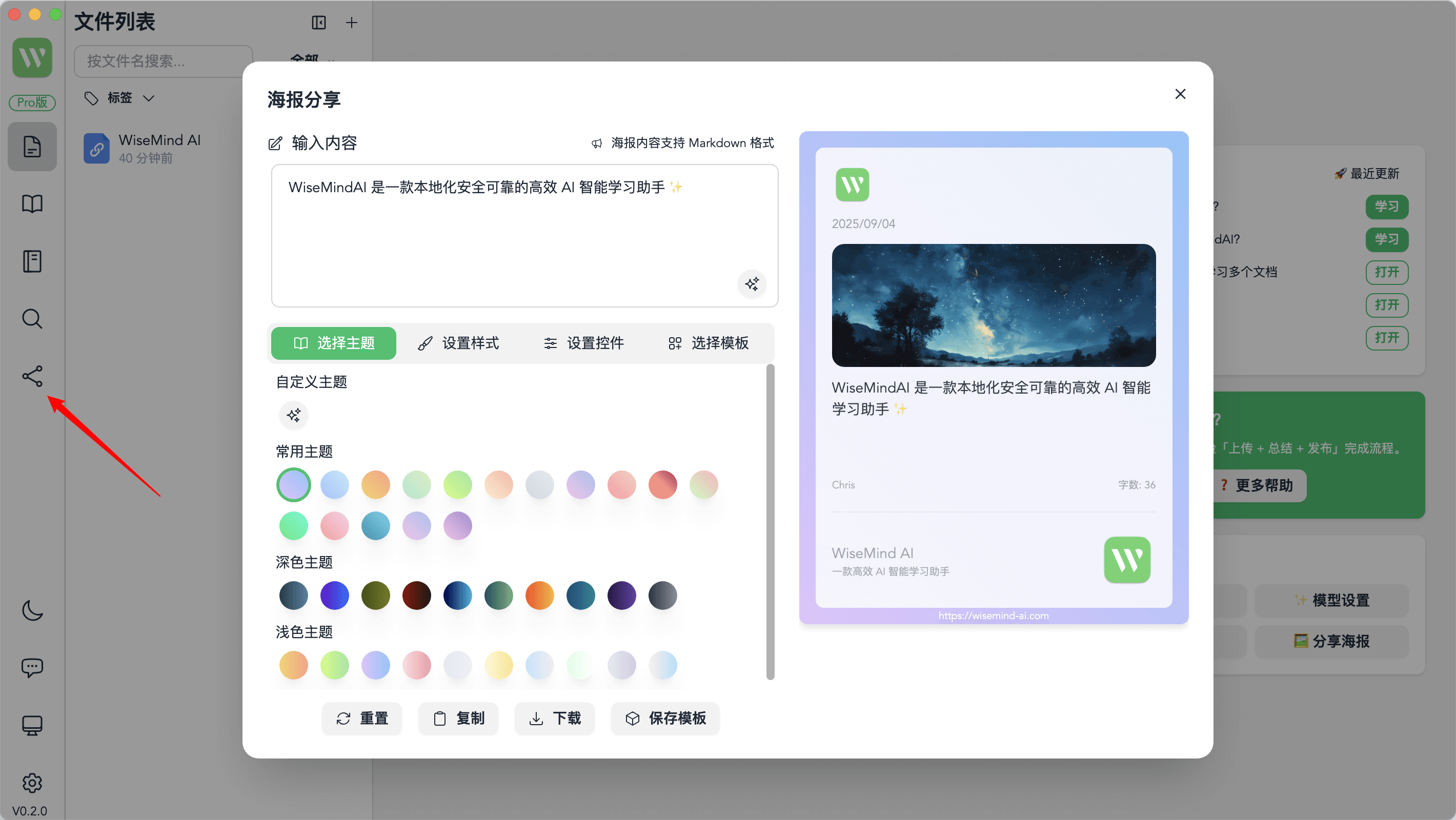Open settings gear in sidebar
Screen dimensions: 1456x820
click(32, 783)
